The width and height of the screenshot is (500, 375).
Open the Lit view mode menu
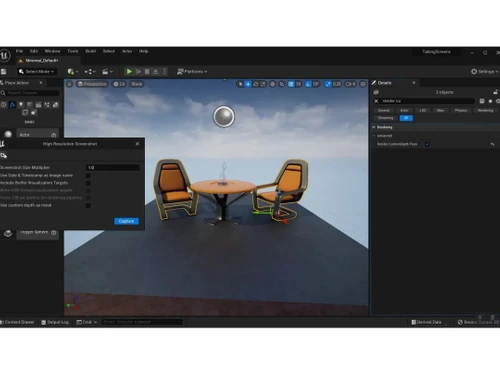click(119, 84)
